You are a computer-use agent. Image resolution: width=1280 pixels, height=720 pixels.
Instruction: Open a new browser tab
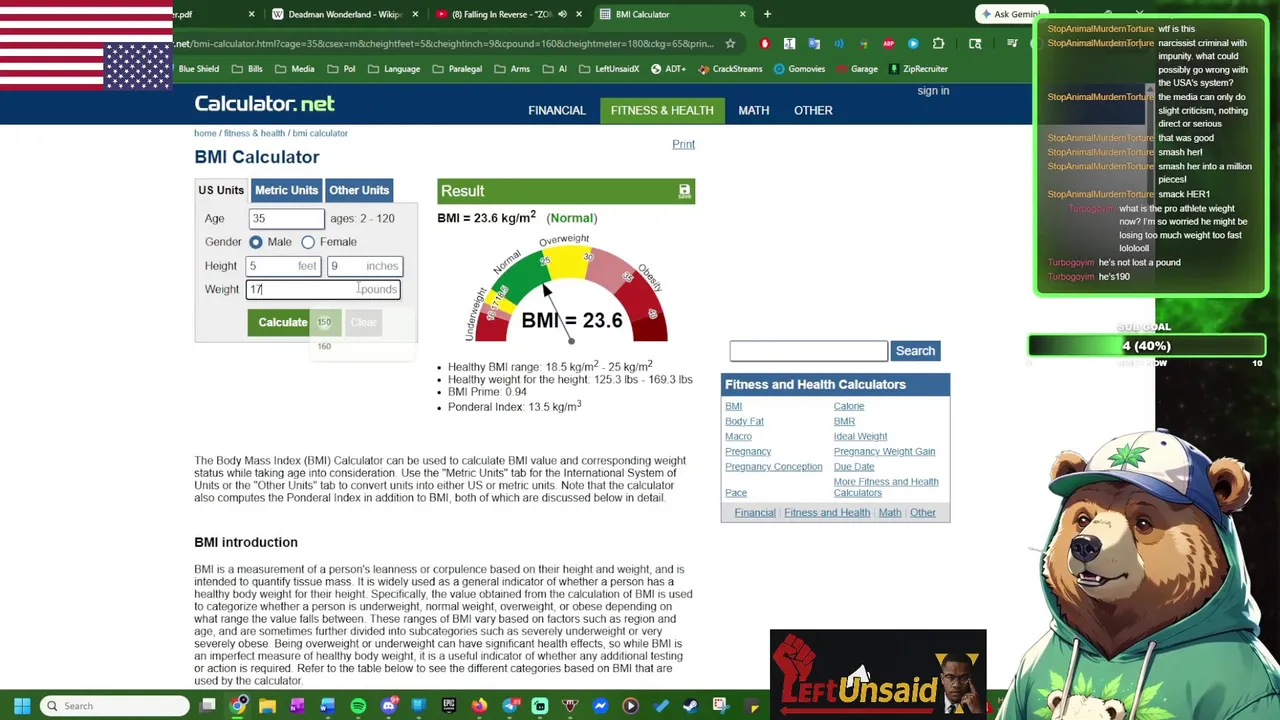[x=767, y=14]
